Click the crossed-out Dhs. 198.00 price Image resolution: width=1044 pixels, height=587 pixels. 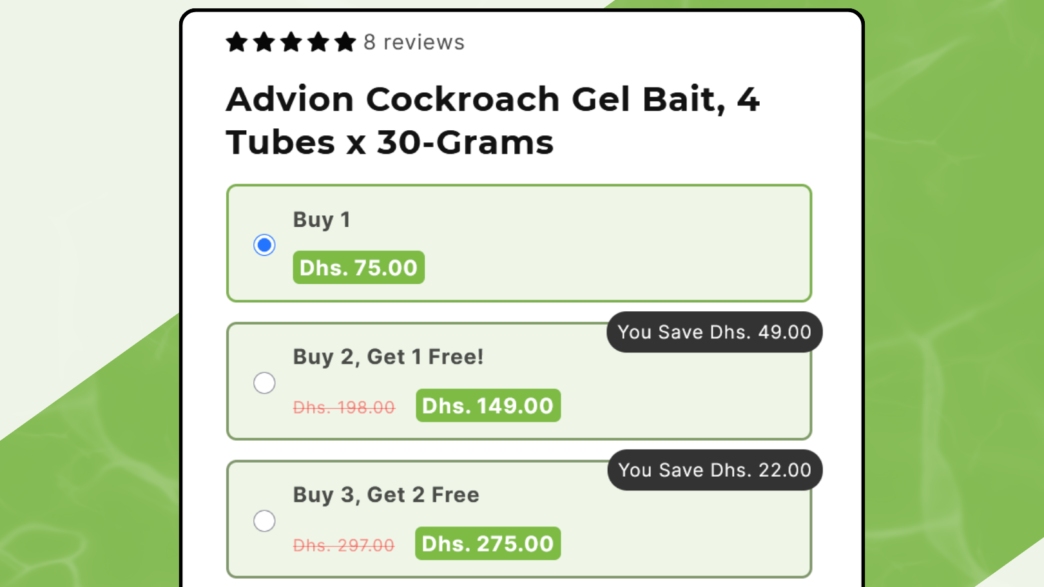344,407
